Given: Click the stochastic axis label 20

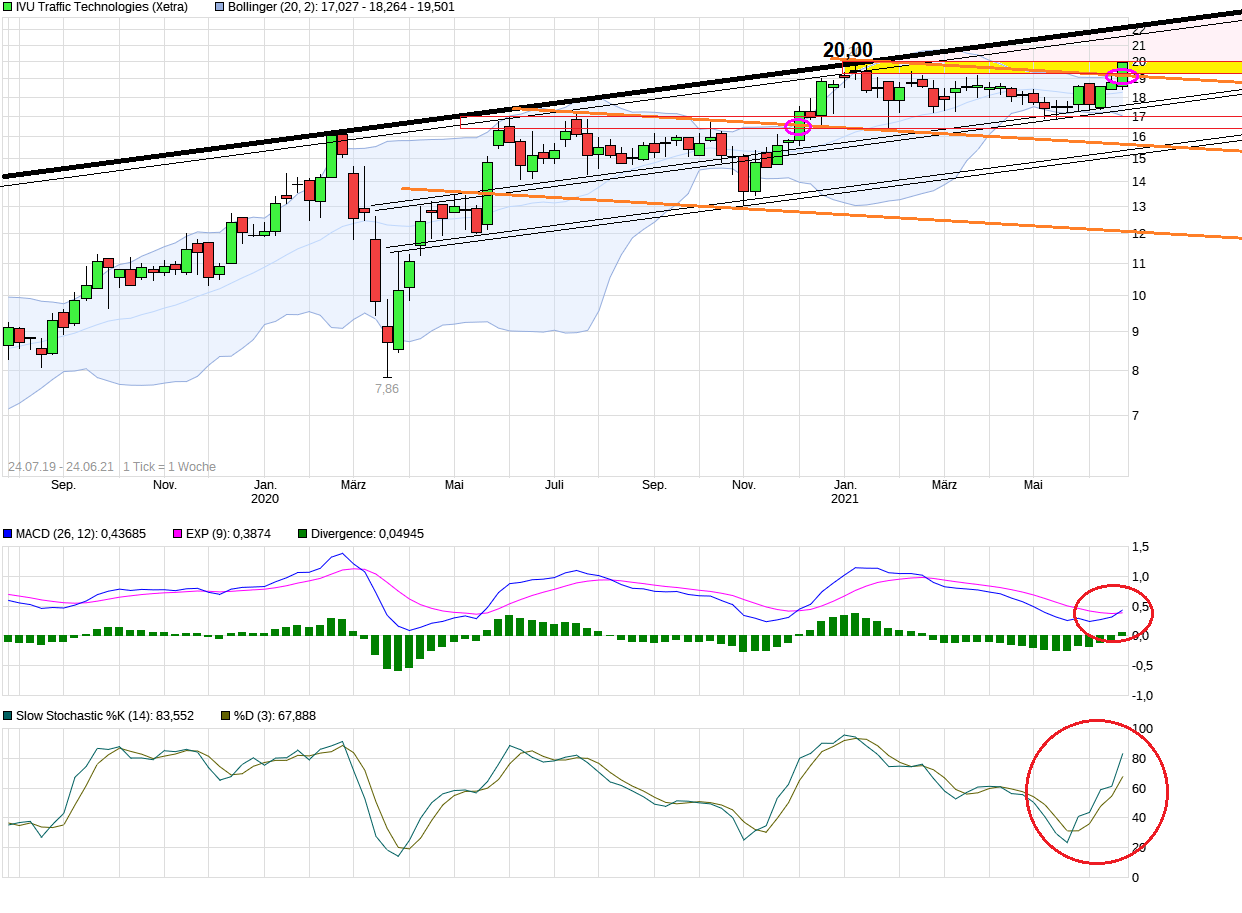Looking at the screenshot, I should click(x=1138, y=848).
